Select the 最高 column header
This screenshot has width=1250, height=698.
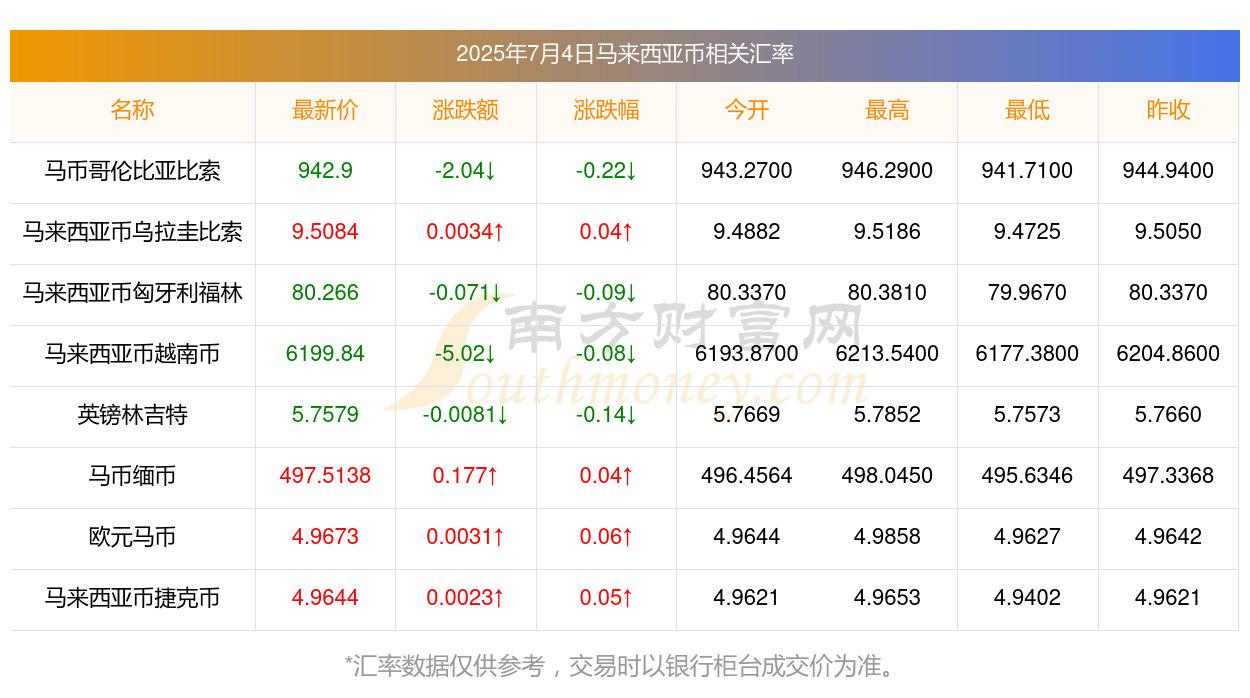pyautogui.click(x=887, y=110)
